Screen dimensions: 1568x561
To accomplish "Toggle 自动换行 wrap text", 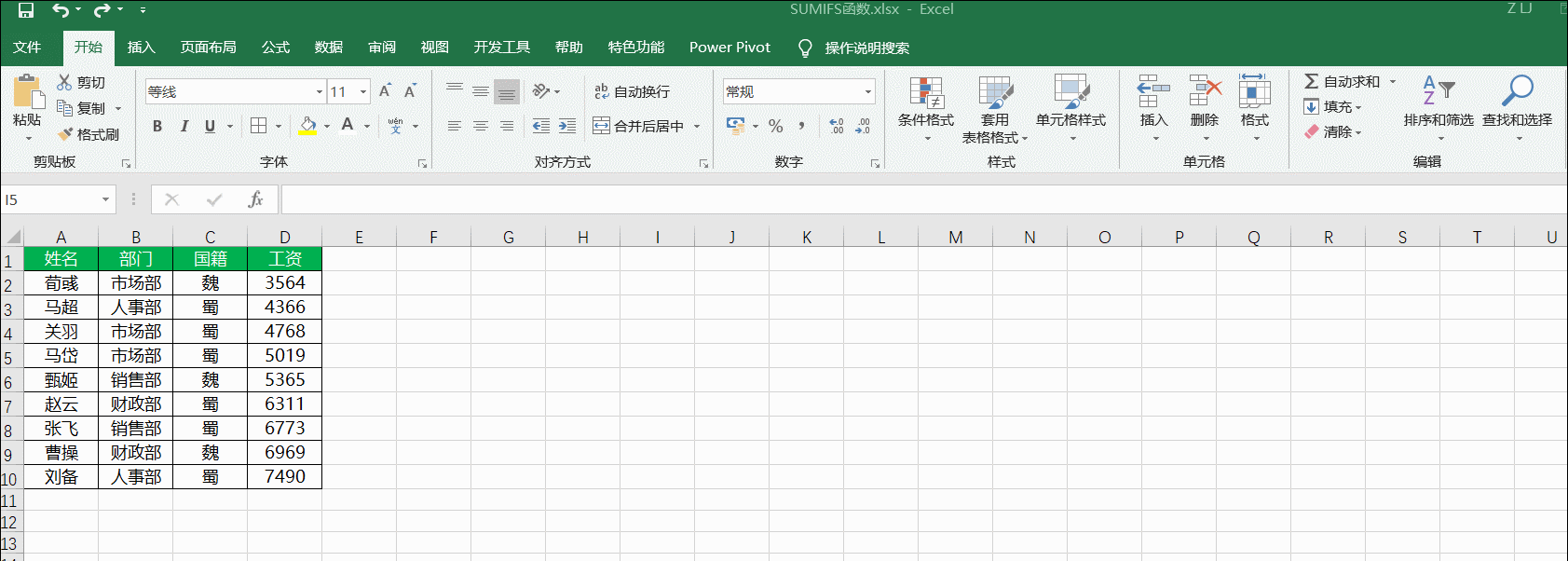I will point(632,91).
